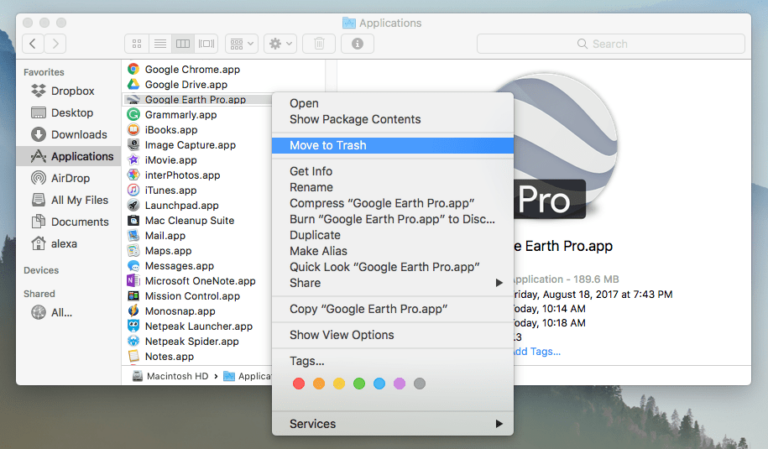Open the gear Action menu
Image resolution: width=768 pixels, height=449 pixels.
pyautogui.click(x=281, y=44)
